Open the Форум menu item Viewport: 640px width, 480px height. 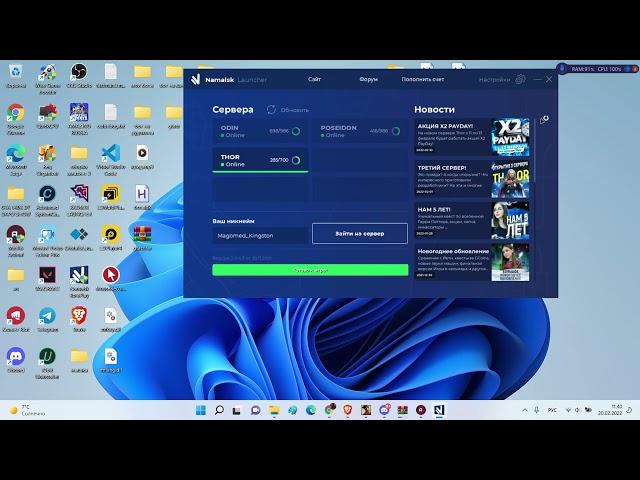click(x=368, y=79)
